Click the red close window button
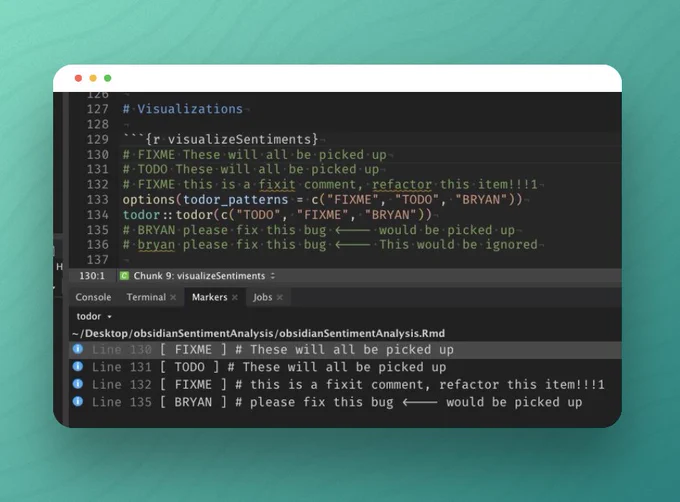 (x=78, y=78)
